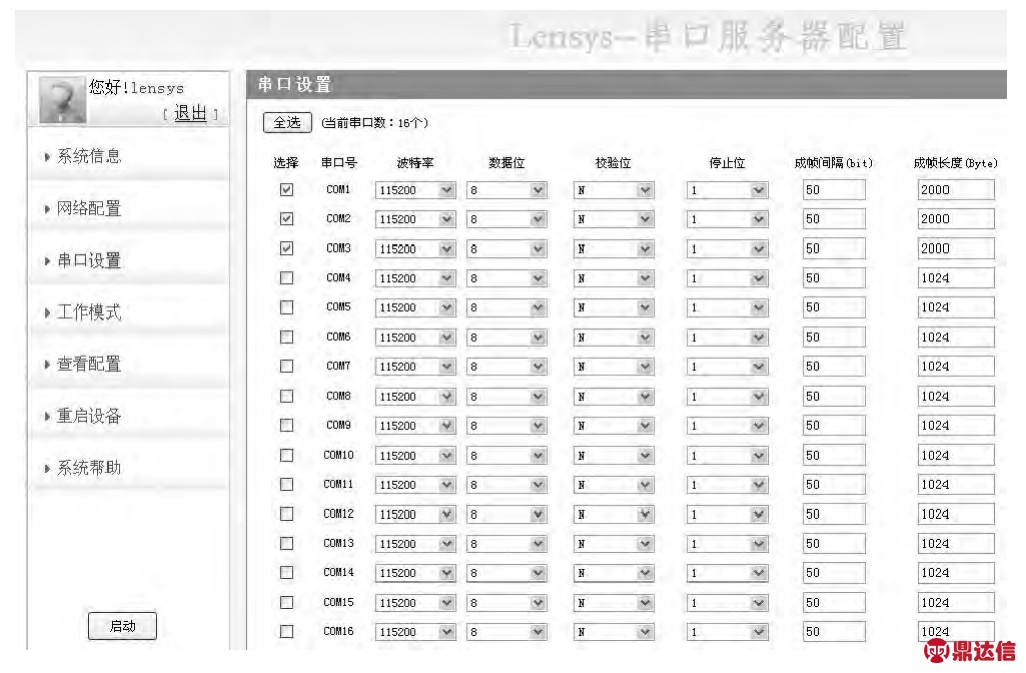Screen dimensions: 1026x673
Task: Uncheck the COM1 selection checkbox
Action: tap(287, 189)
